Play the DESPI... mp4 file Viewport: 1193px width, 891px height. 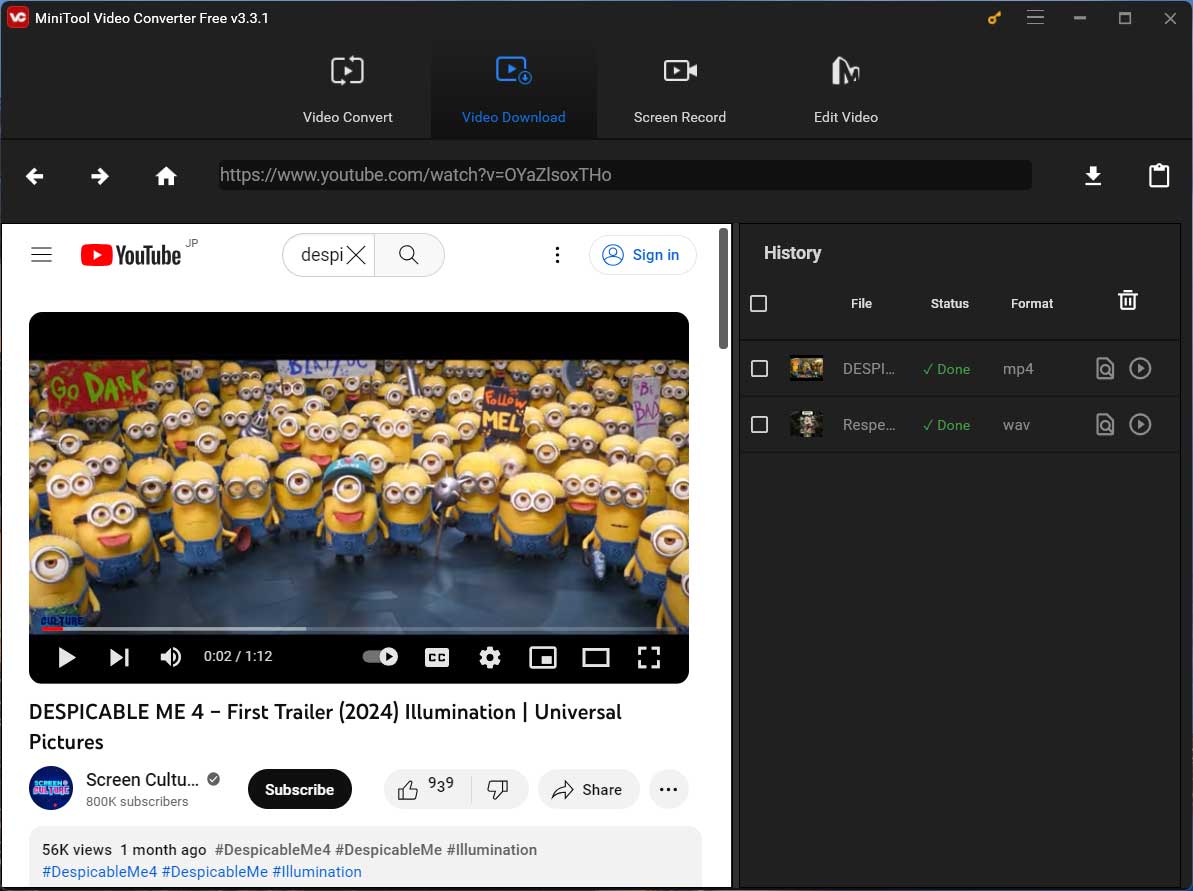pos(1140,369)
